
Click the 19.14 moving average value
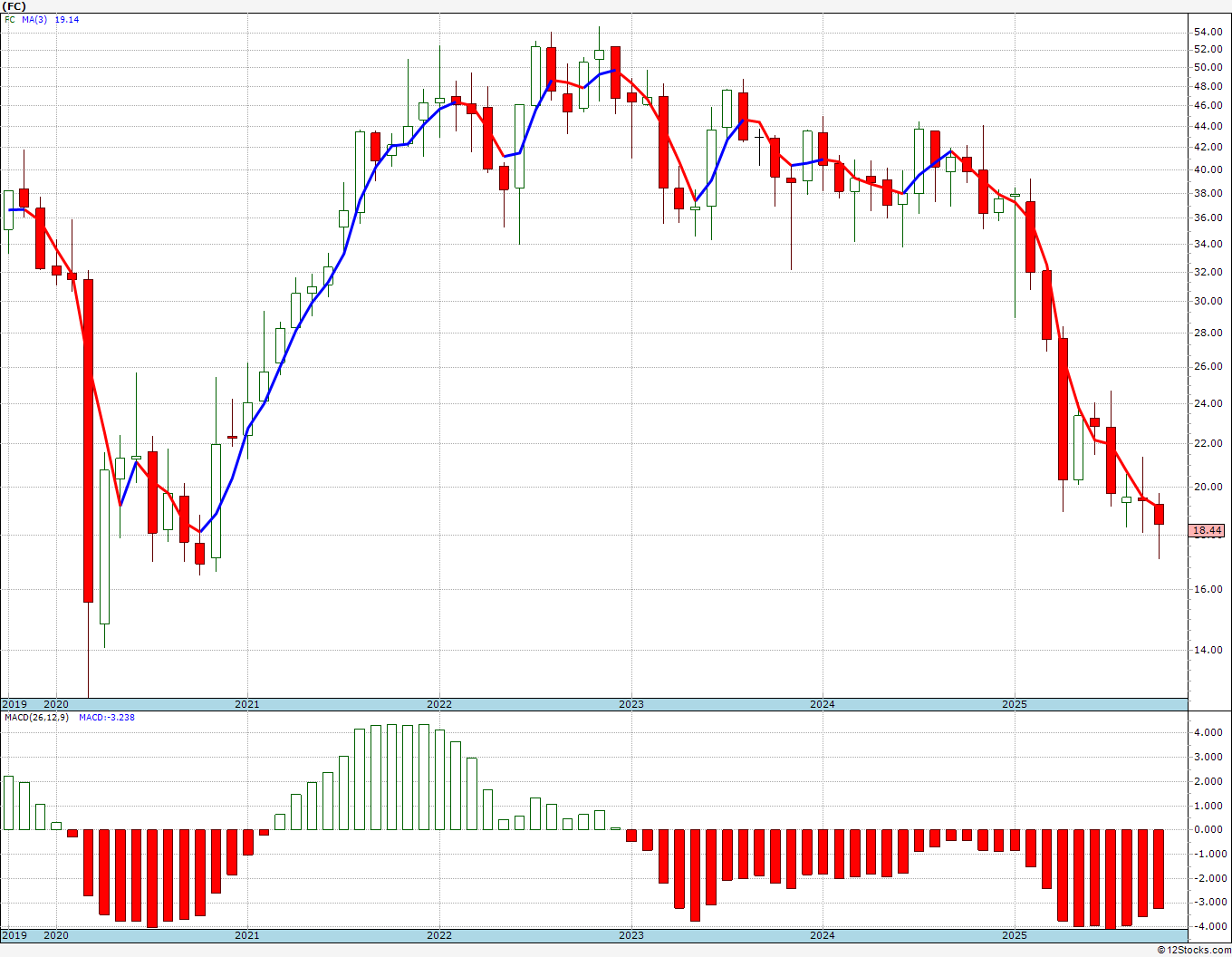[67, 19]
